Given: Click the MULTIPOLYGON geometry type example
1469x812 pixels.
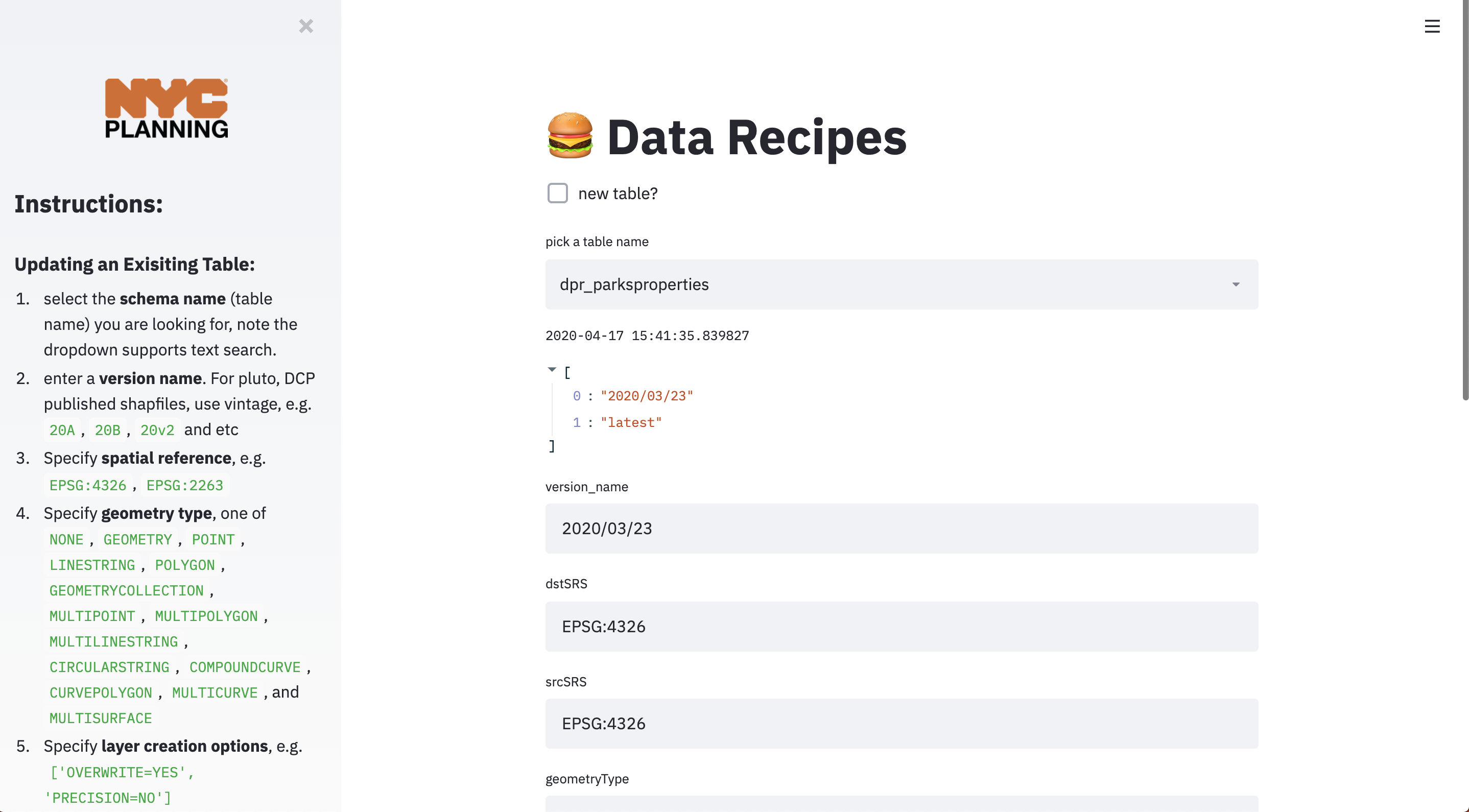Looking at the screenshot, I should coord(206,616).
